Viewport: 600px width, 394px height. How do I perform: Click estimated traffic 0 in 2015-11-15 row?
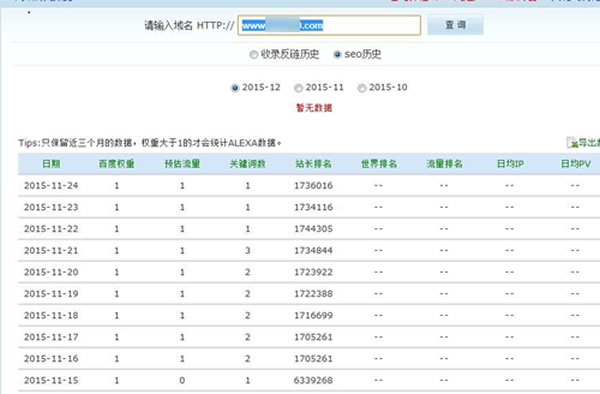click(x=182, y=381)
